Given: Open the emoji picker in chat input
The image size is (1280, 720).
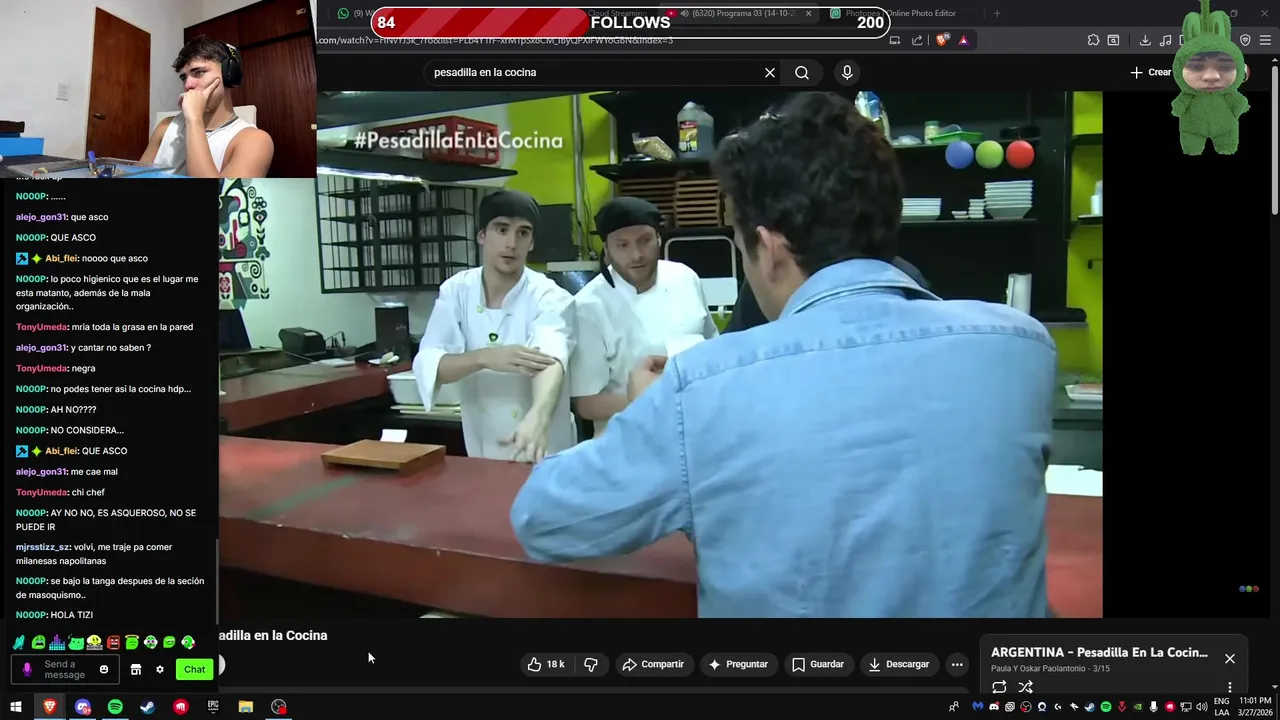Looking at the screenshot, I should (103, 669).
